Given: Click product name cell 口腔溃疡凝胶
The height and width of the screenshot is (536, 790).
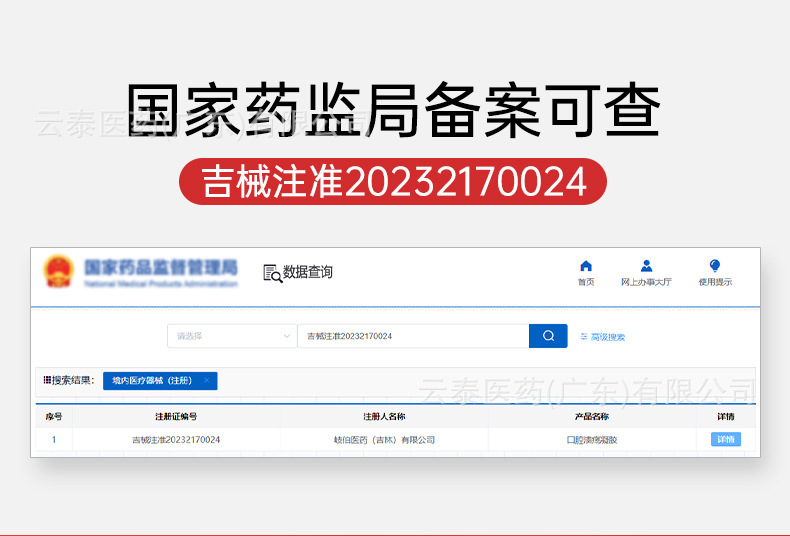Looking at the screenshot, I should click(x=591, y=440).
